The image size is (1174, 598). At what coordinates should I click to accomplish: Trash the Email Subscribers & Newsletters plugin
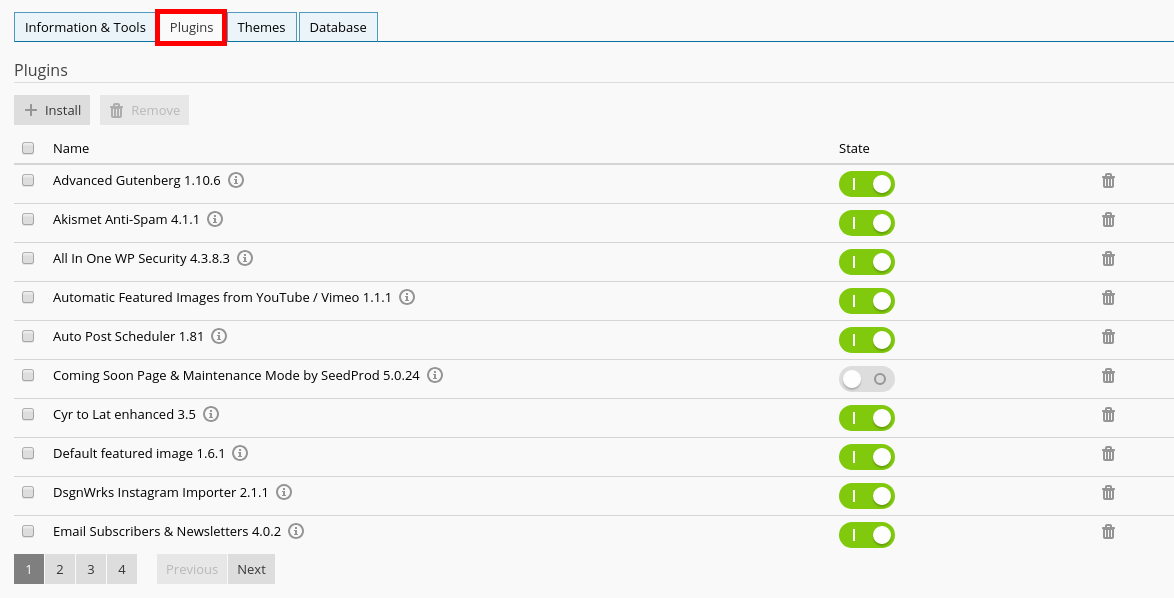pyautogui.click(x=1108, y=532)
